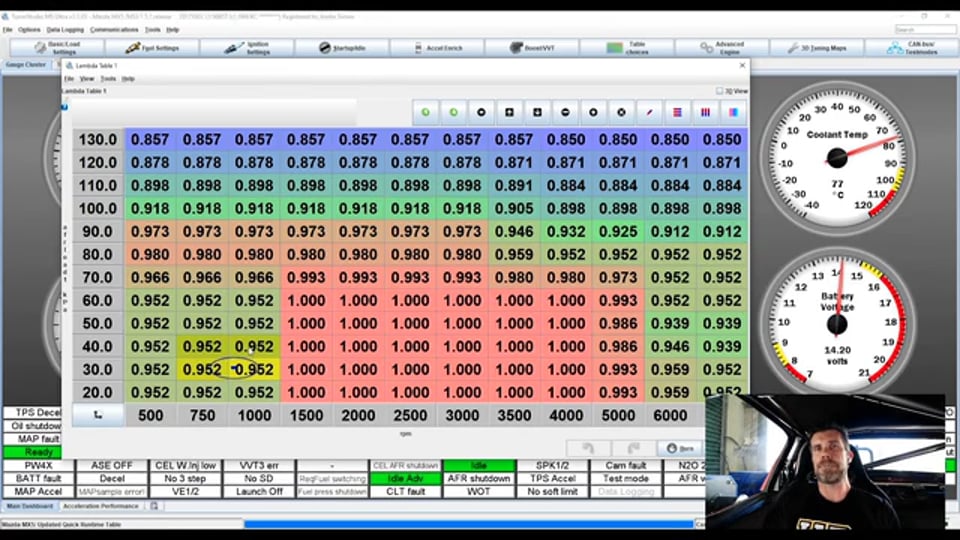
Task: Open Startup/Idle toolbar menu
Action: pos(342,48)
